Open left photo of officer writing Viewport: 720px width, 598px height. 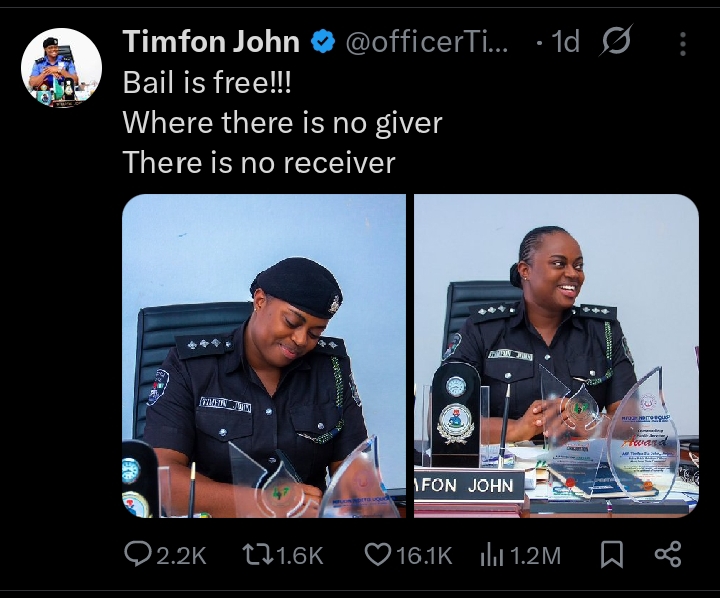pyautogui.click(x=264, y=356)
